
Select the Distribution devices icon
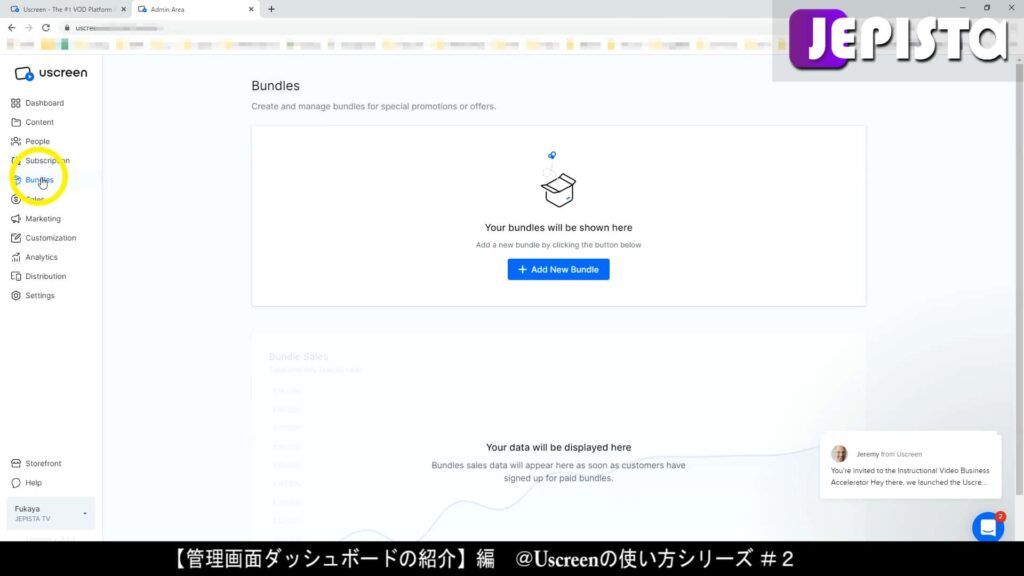coord(16,276)
